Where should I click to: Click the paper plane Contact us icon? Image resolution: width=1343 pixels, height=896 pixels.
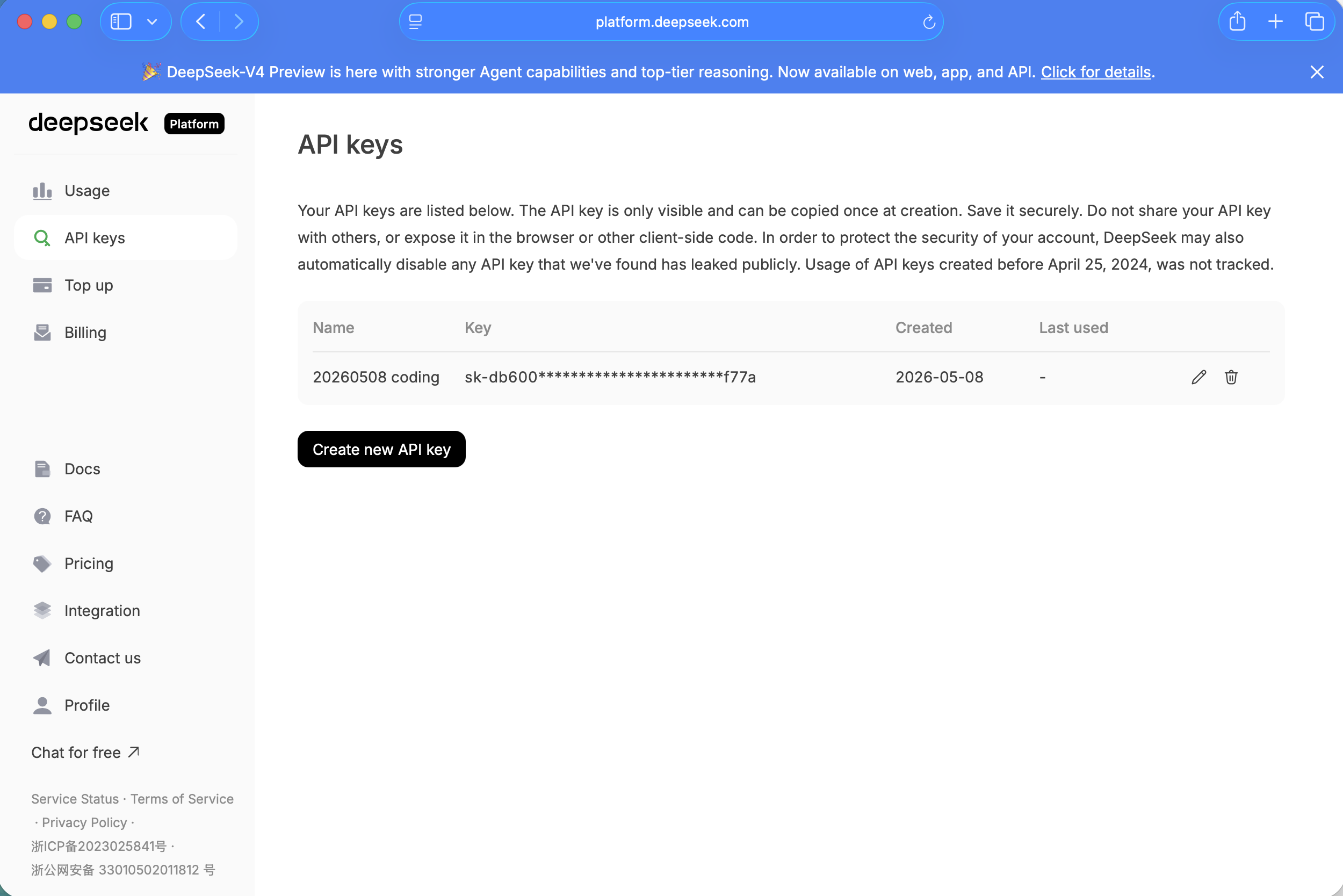42,658
